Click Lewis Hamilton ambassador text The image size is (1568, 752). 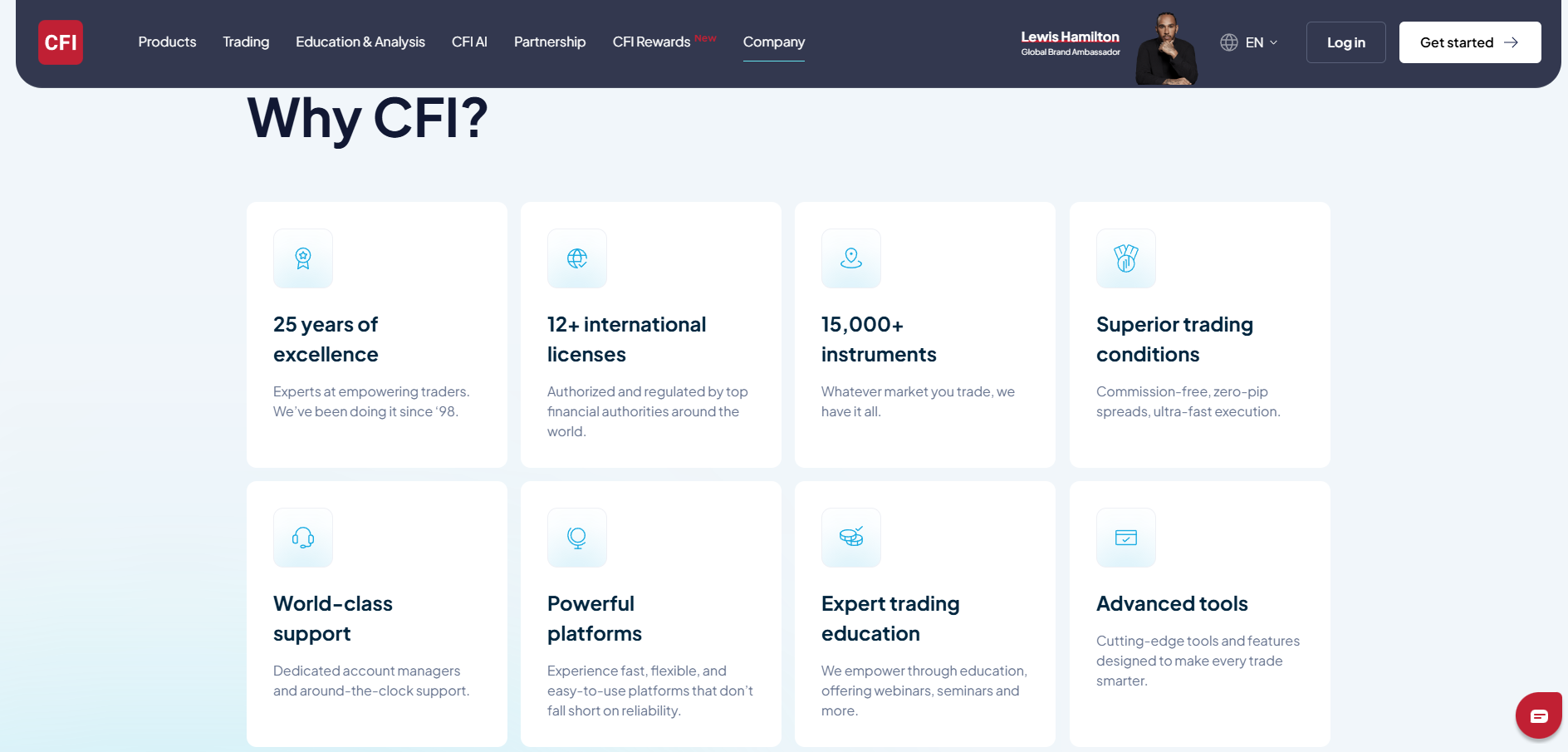tap(1071, 43)
